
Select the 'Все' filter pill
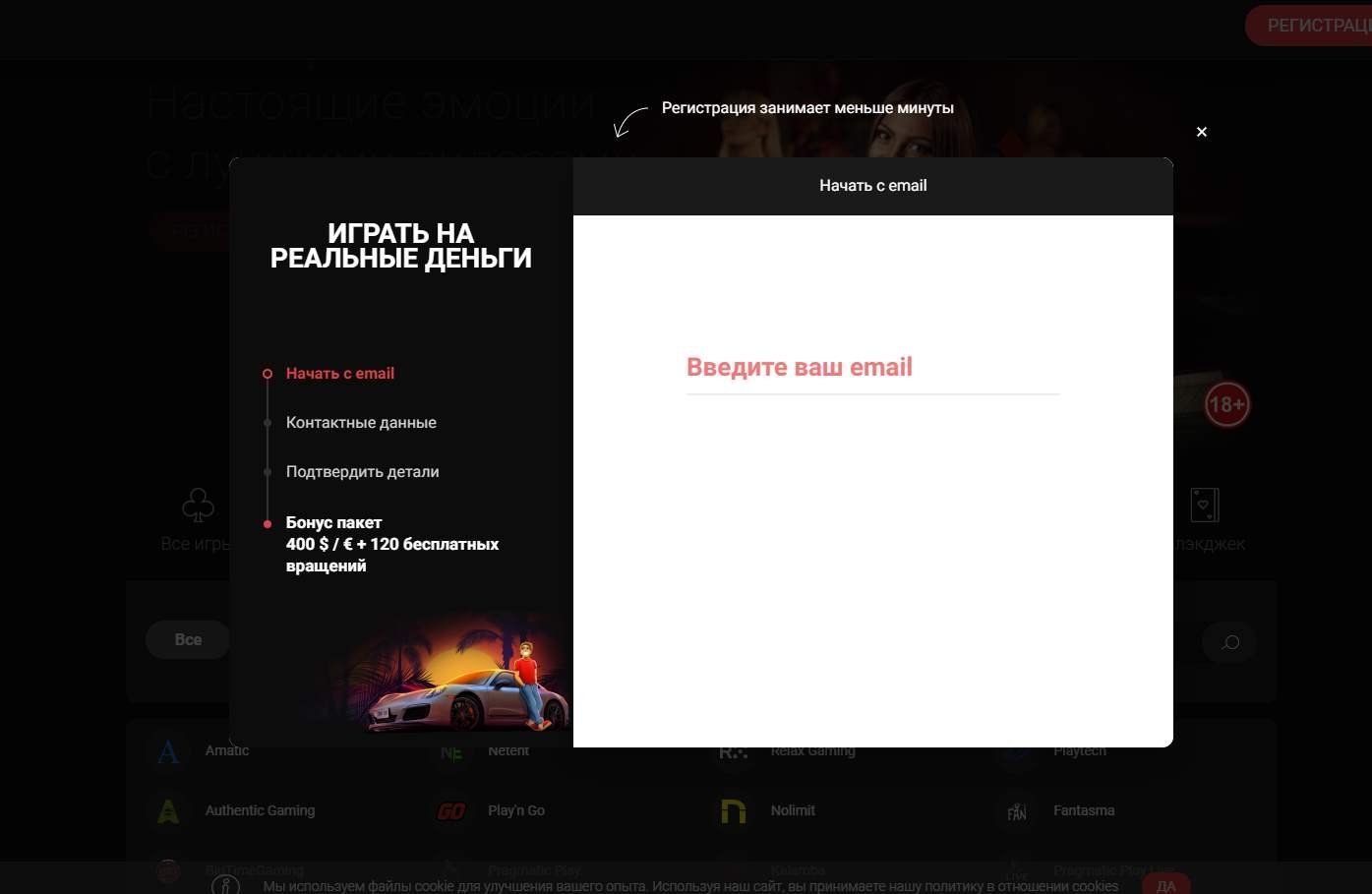188,640
